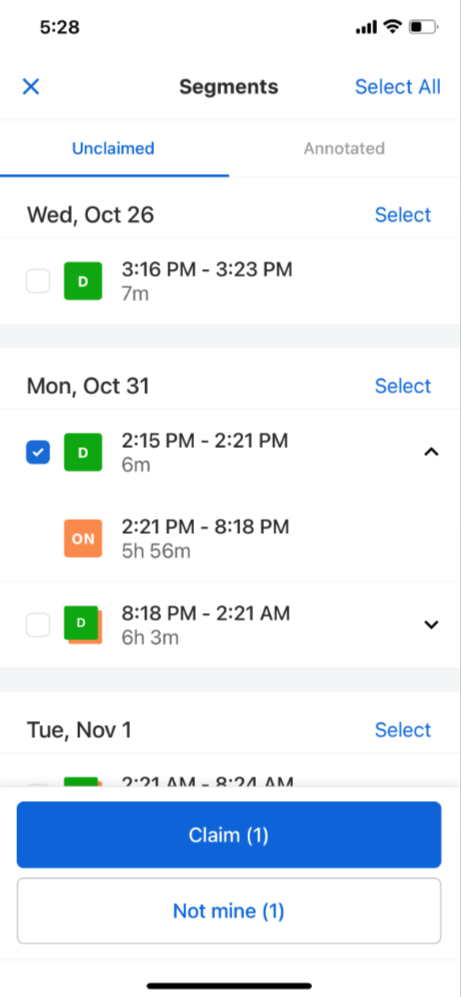461x997 pixels.
Task: Close Segments screen with X icon
Action: 31,86
